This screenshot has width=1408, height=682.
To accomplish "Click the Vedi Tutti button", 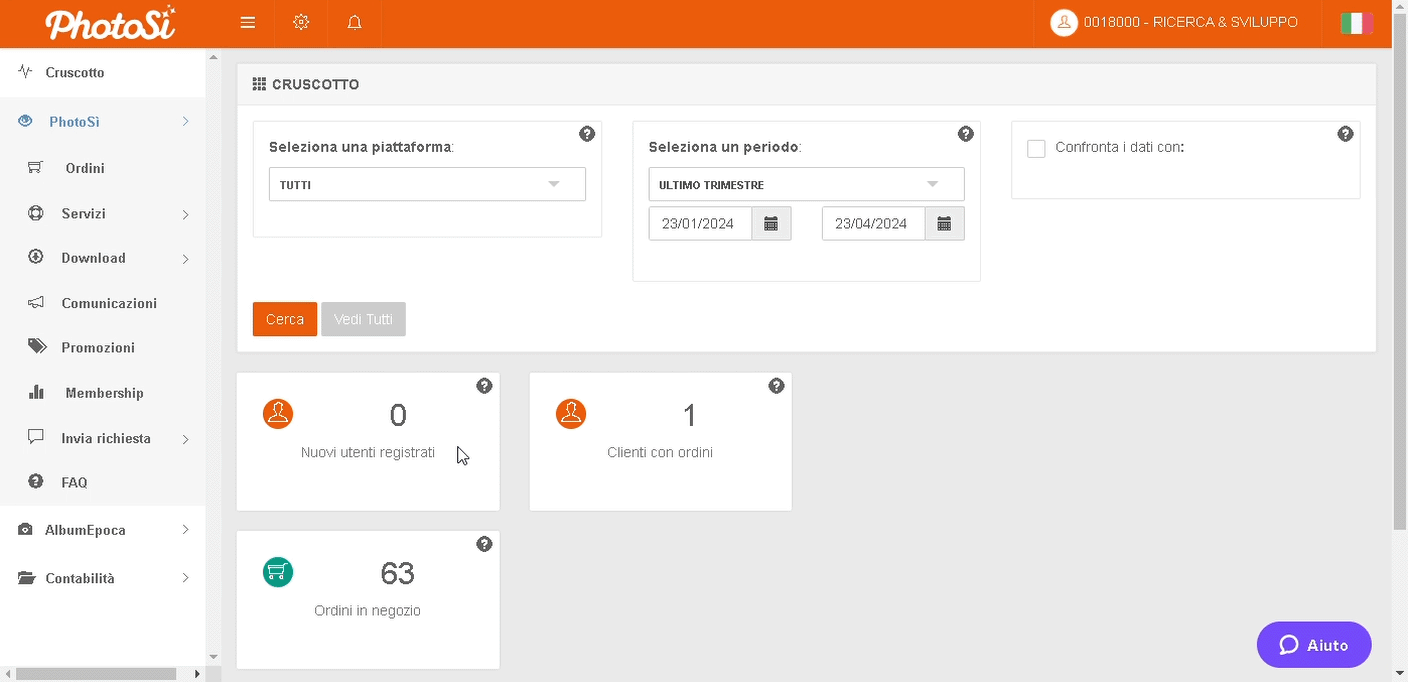I will (x=363, y=319).
